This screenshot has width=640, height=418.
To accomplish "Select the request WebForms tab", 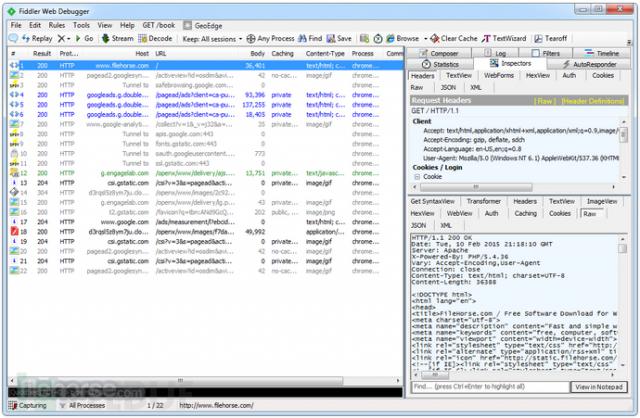I will click(x=499, y=76).
